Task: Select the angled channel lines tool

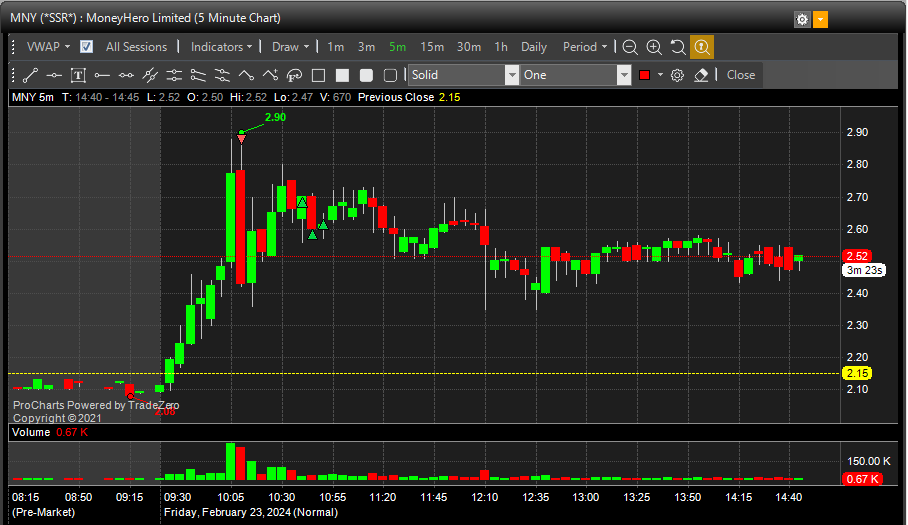Action: click(x=198, y=75)
